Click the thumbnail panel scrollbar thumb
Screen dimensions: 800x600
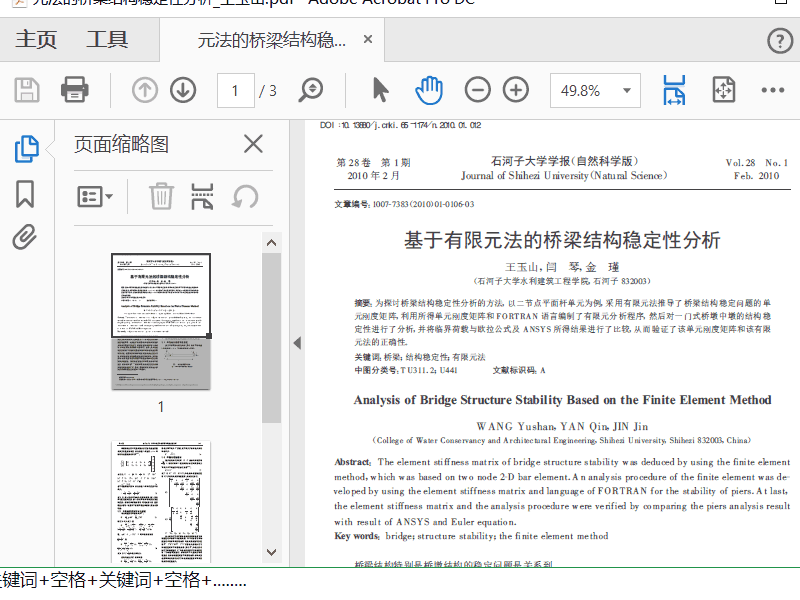(271, 338)
